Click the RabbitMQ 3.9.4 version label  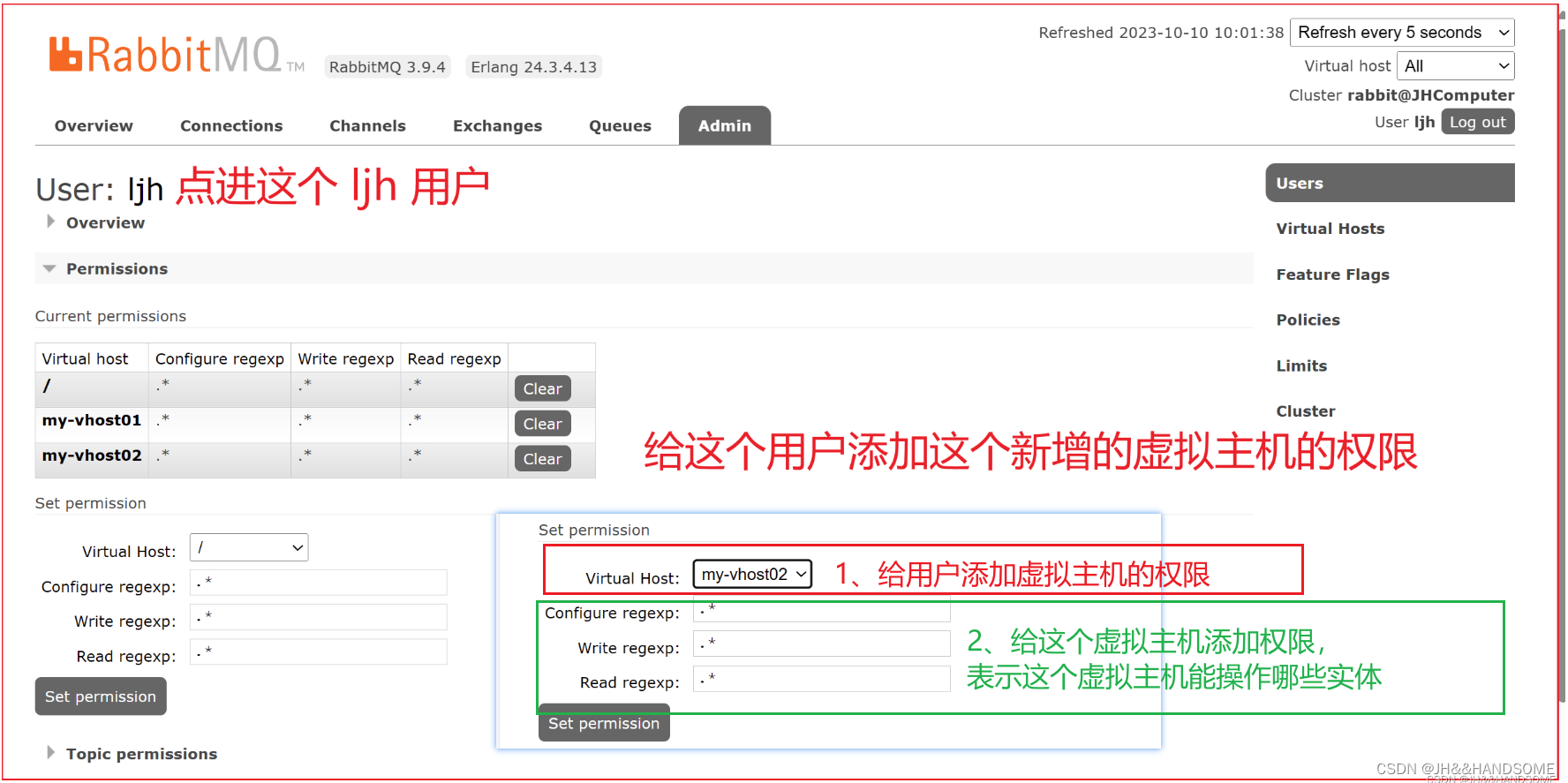[387, 67]
